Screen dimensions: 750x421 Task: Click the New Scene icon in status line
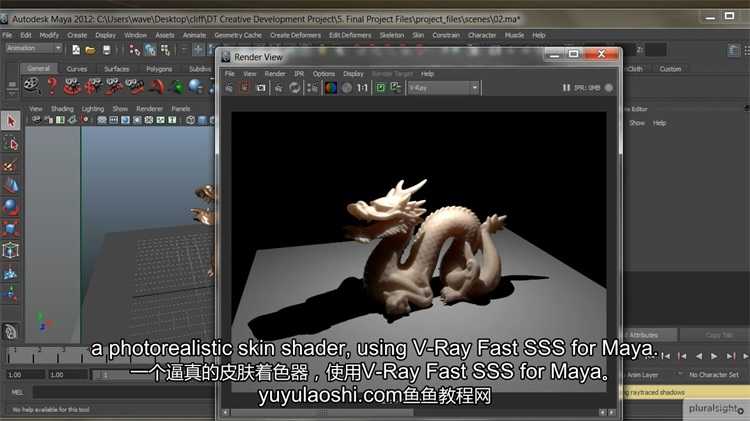[x=76, y=50]
